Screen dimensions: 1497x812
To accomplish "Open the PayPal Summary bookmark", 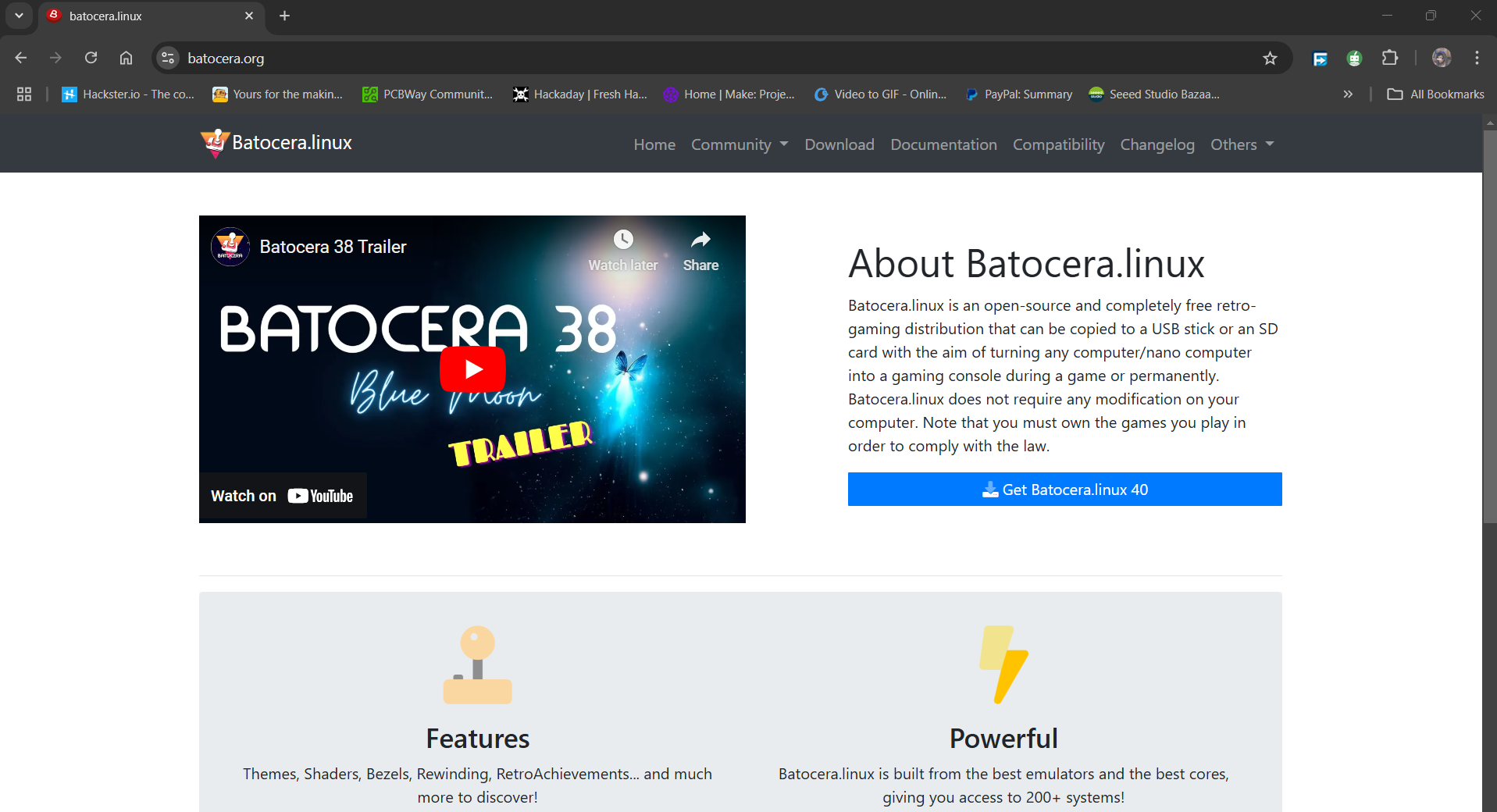I will [1019, 94].
